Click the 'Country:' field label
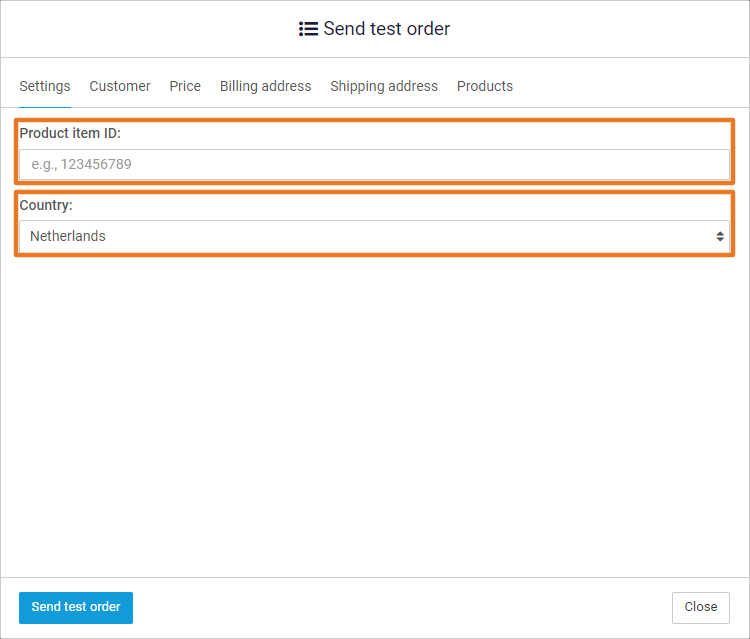Viewport: 750px width, 639px height. point(46,205)
